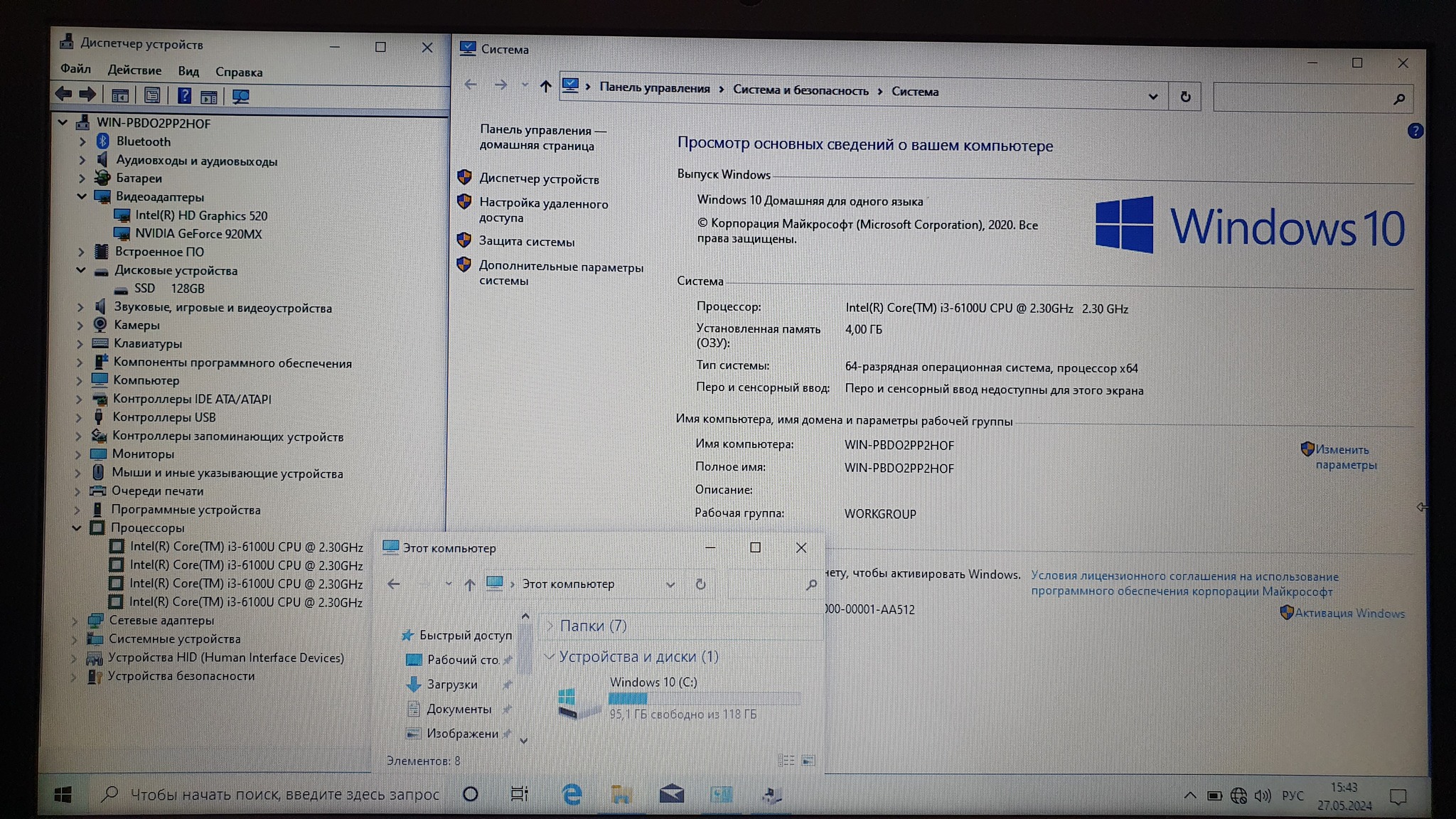
Task: Click the taskbar search input field
Action: pyautogui.click(x=284, y=794)
